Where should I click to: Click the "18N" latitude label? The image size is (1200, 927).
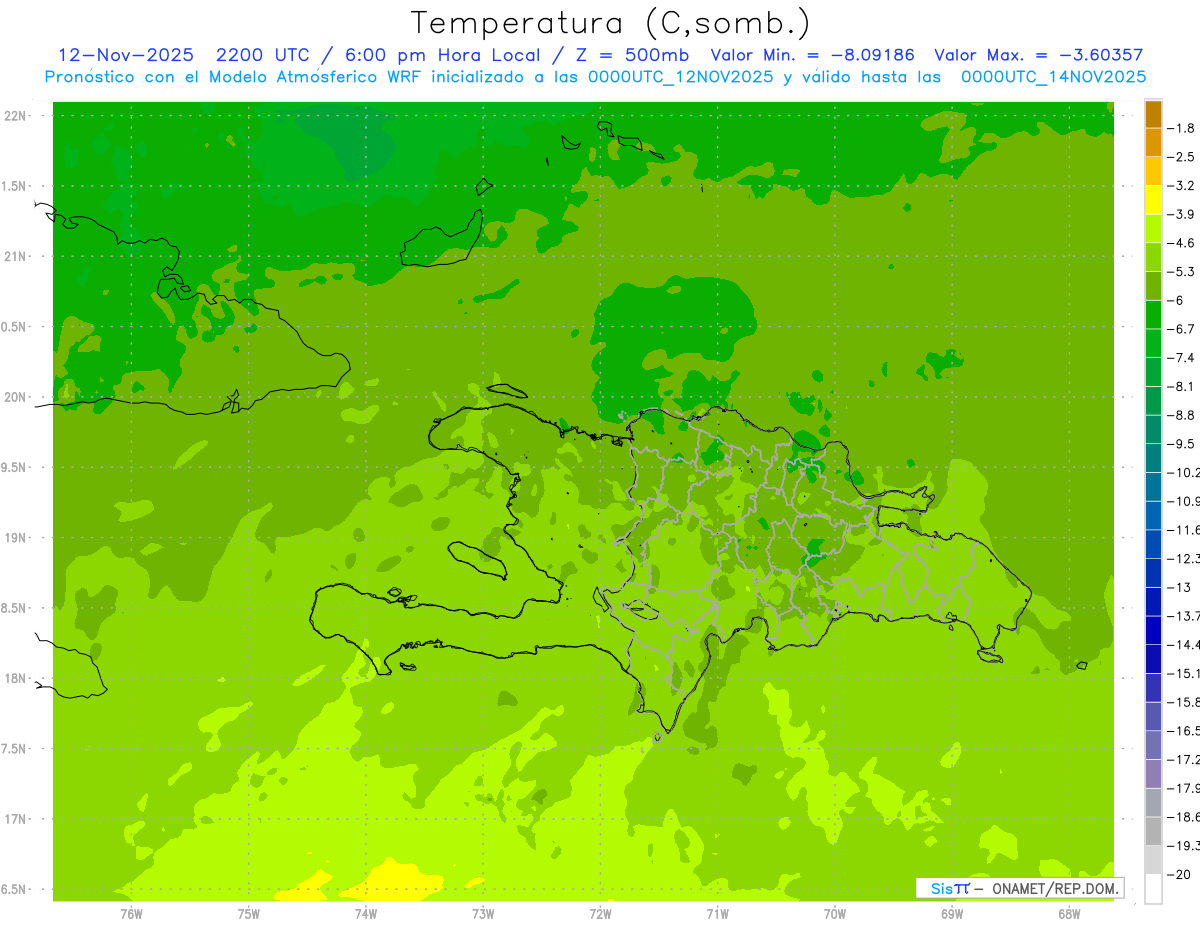click(x=15, y=678)
